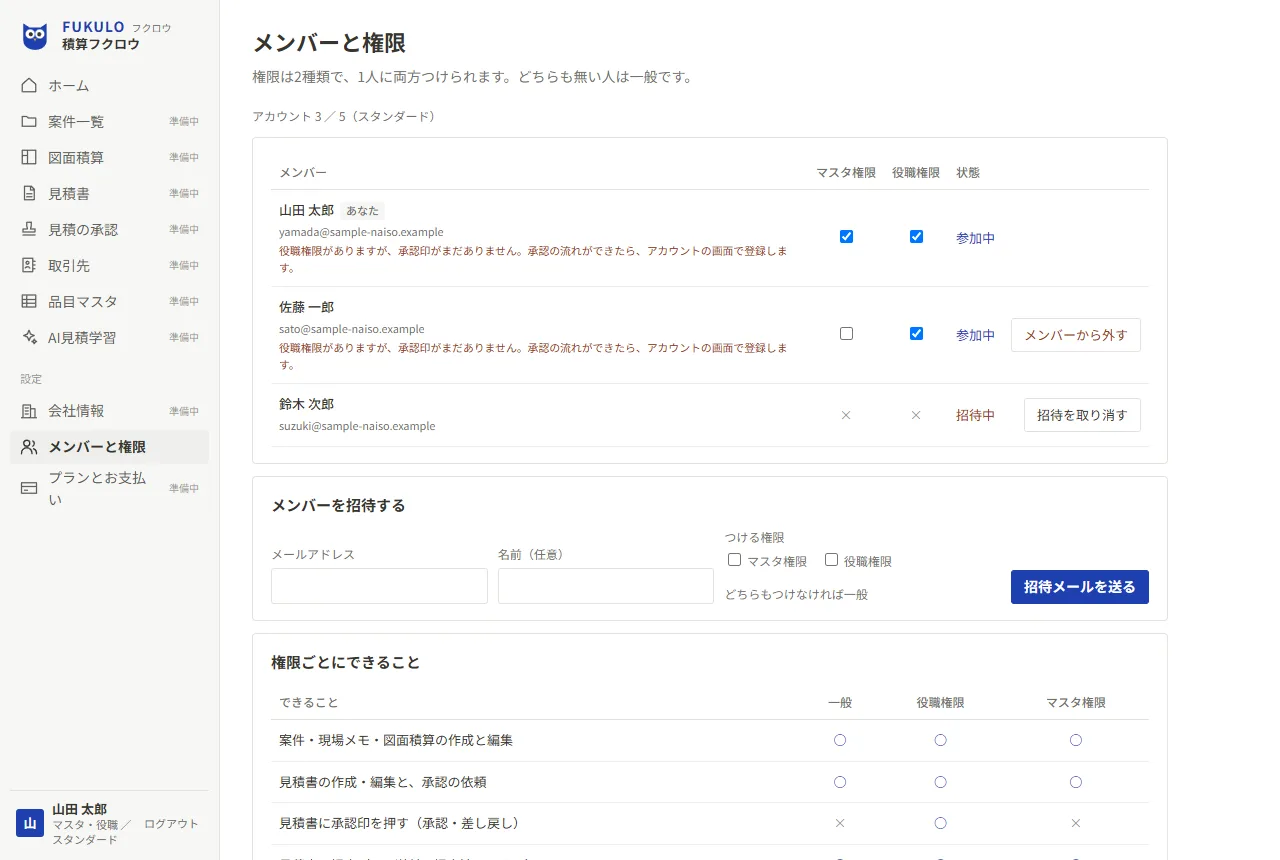This screenshot has height=860, width=1280.
Task: Click the 取引先 contact icon
Action: (x=29, y=266)
